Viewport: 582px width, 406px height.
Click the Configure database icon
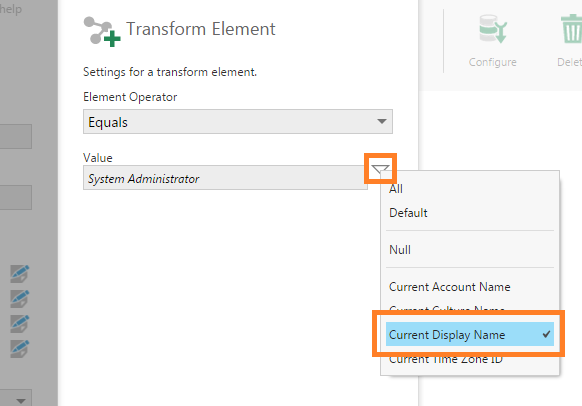[493, 29]
